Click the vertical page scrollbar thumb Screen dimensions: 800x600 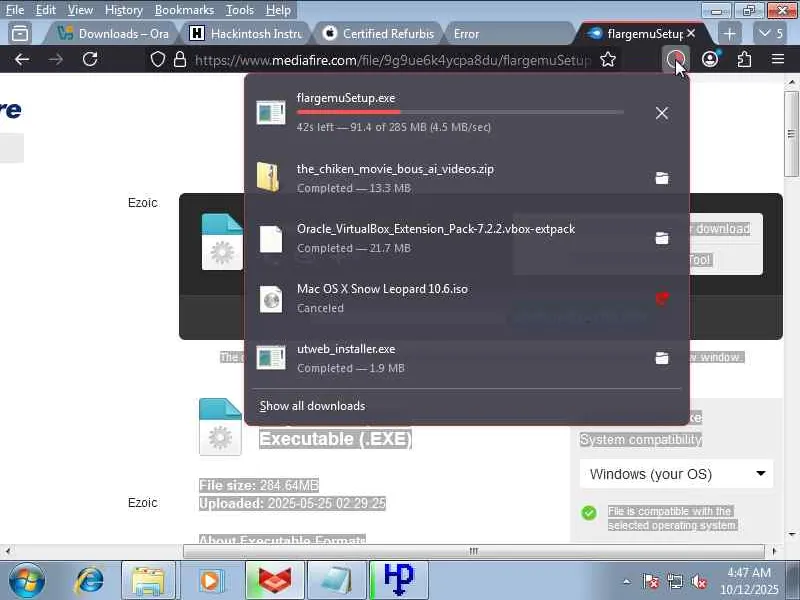(791, 134)
